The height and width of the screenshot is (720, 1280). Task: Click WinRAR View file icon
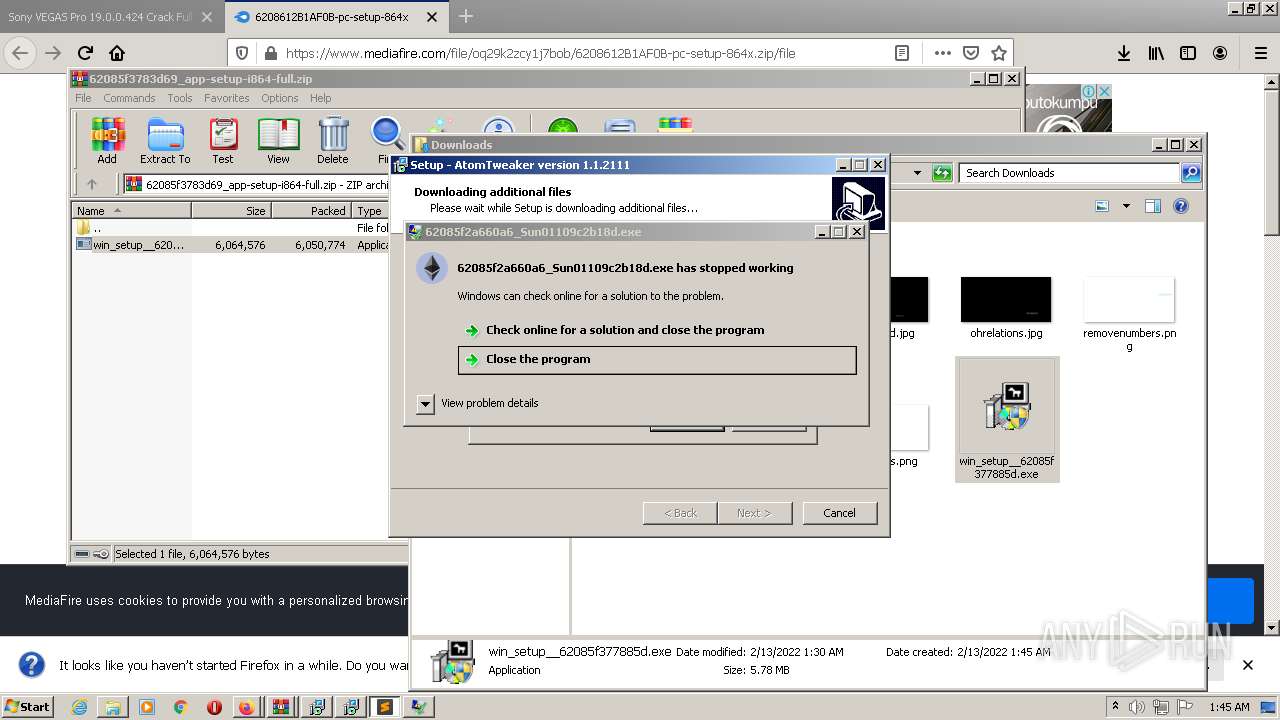tap(278, 141)
